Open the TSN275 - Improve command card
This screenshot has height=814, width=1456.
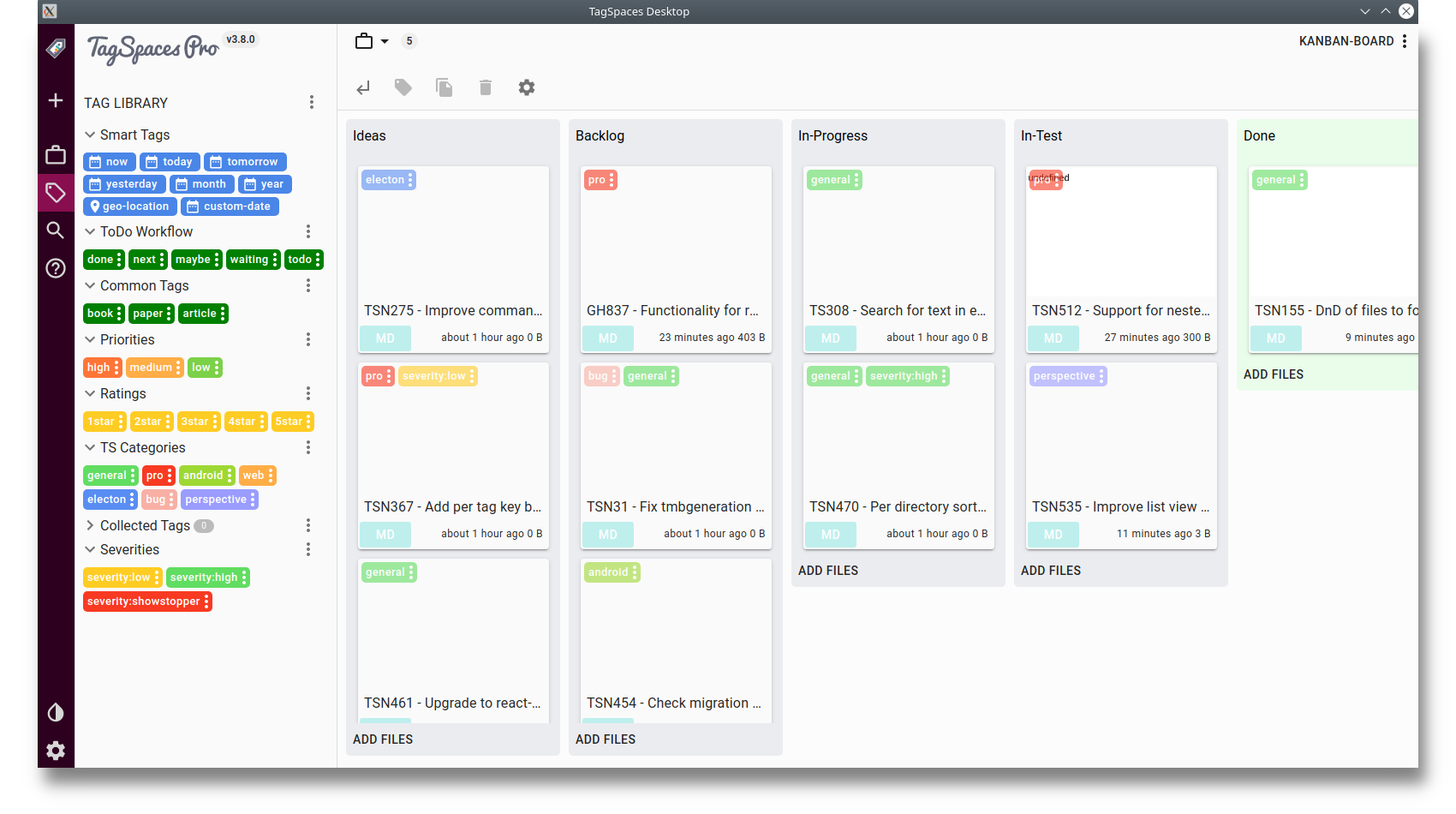pos(454,260)
